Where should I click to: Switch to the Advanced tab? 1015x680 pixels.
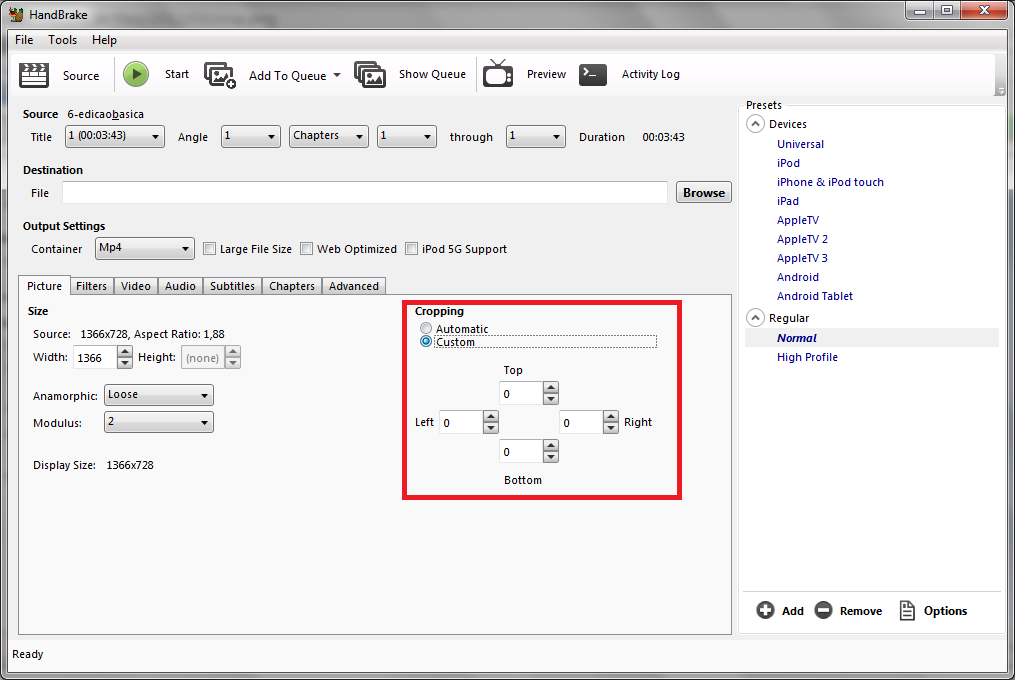click(353, 286)
